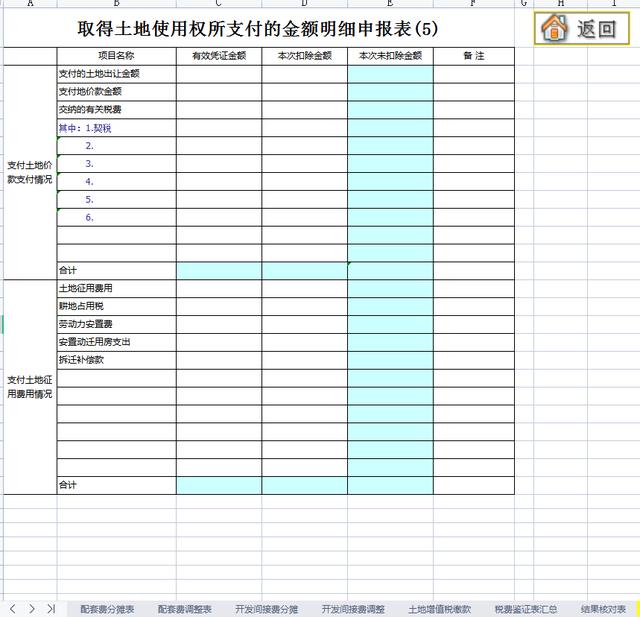Image resolution: width=640 pixels, height=617 pixels.
Task: Switch to 土地增值税缴款 sheet tab
Action: tap(440, 609)
